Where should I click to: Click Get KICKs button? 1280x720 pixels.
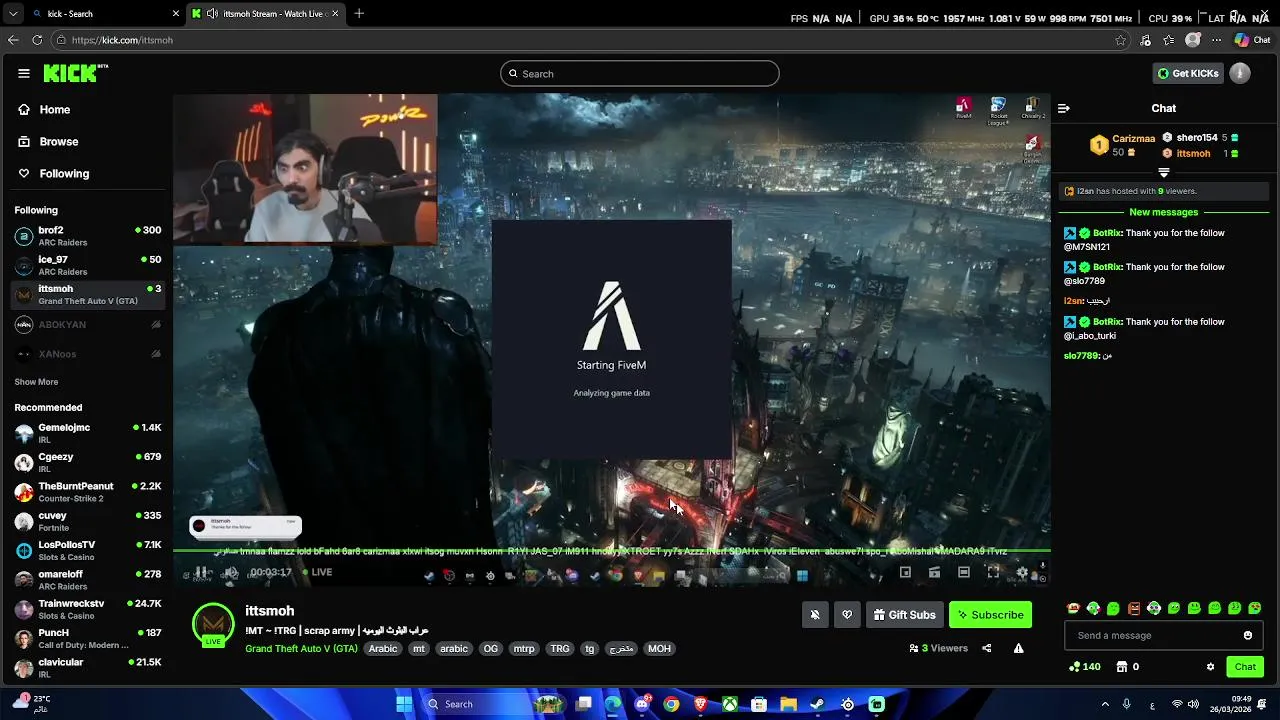[x=1187, y=73]
